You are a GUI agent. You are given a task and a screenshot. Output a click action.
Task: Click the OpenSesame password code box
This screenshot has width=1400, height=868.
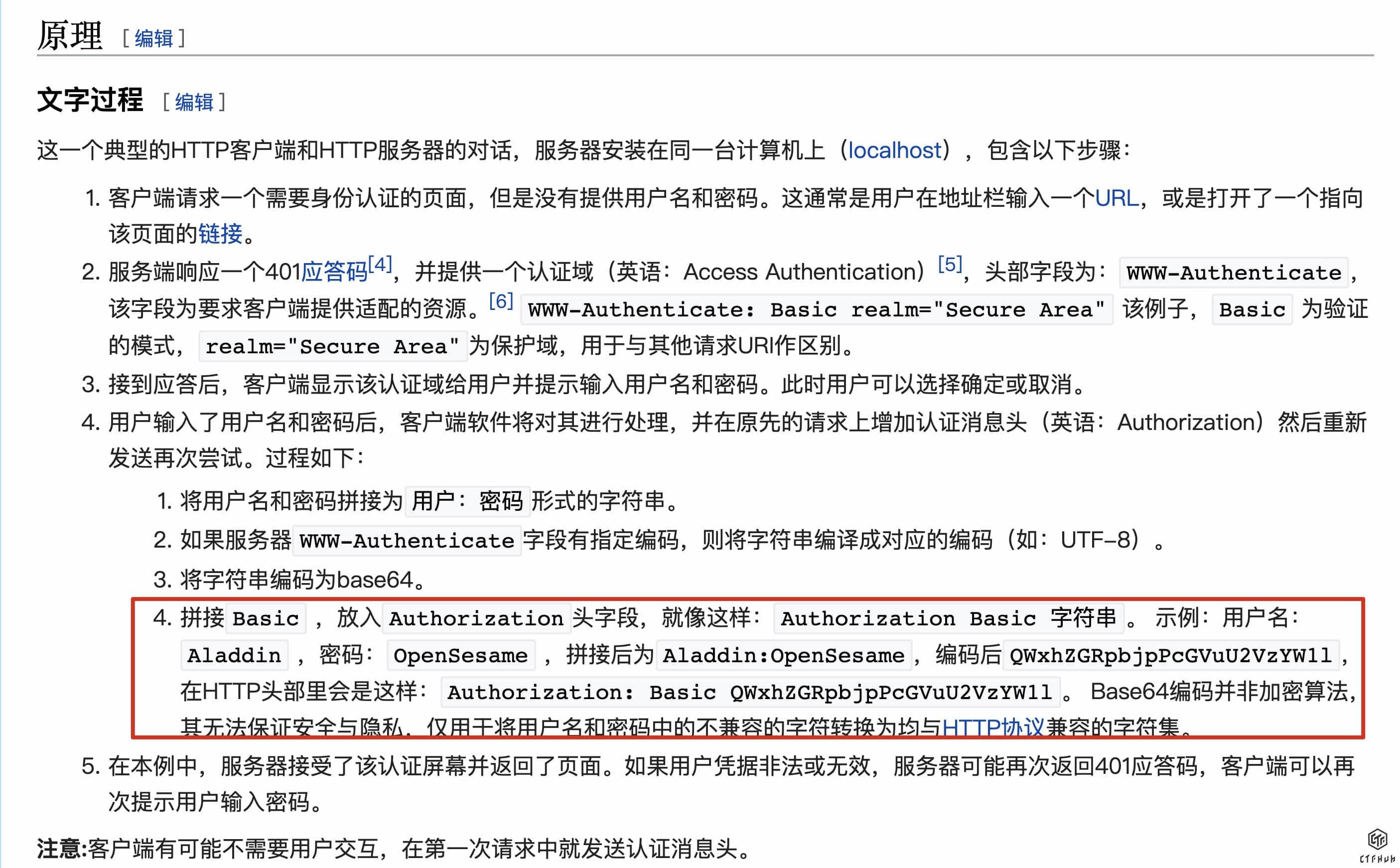pyautogui.click(x=460, y=656)
